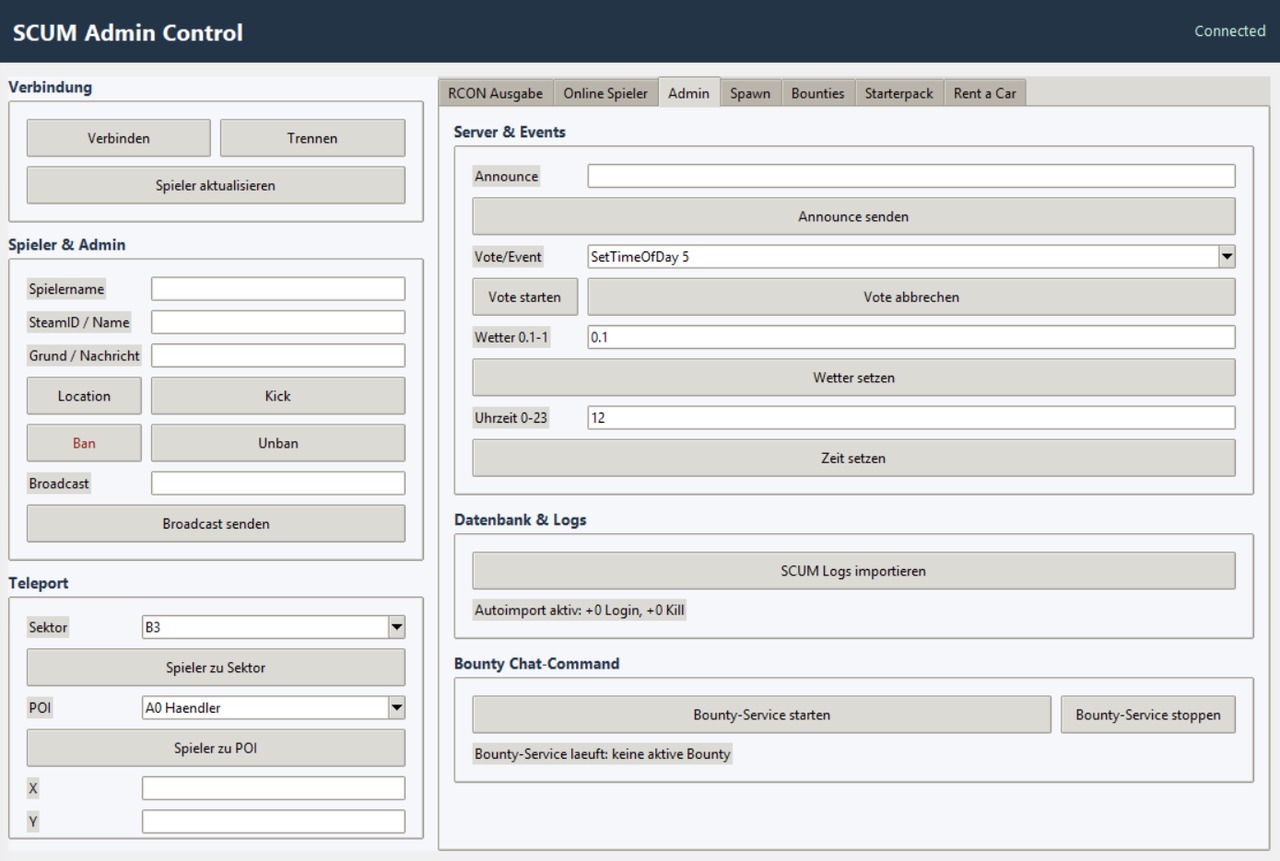The image size is (1280, 861).
Task: Apply time with Zeit setzen
Action: pyautogui.click(x=854, y=458)
